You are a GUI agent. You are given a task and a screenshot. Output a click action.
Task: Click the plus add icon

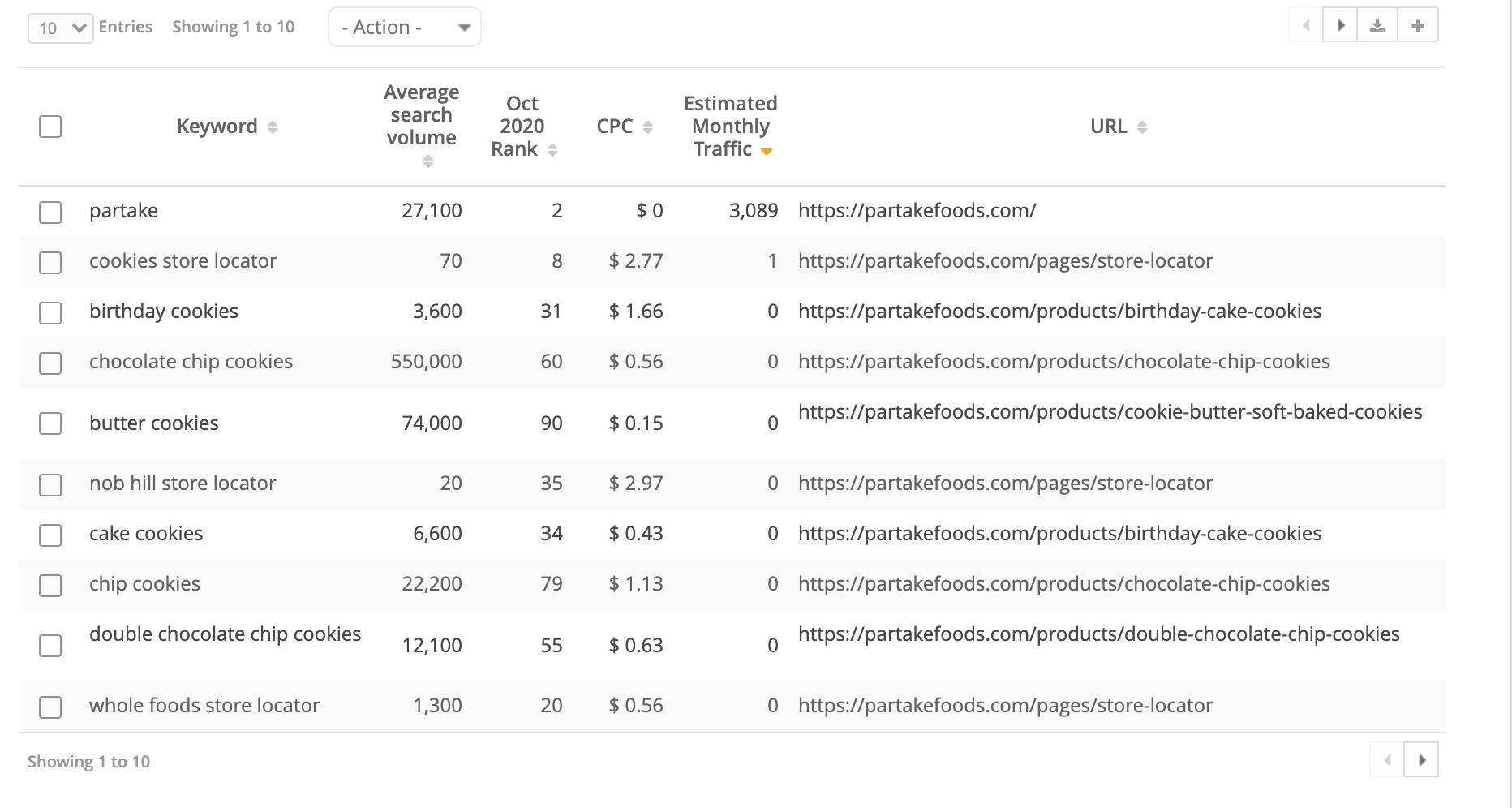click(1418, 25)
